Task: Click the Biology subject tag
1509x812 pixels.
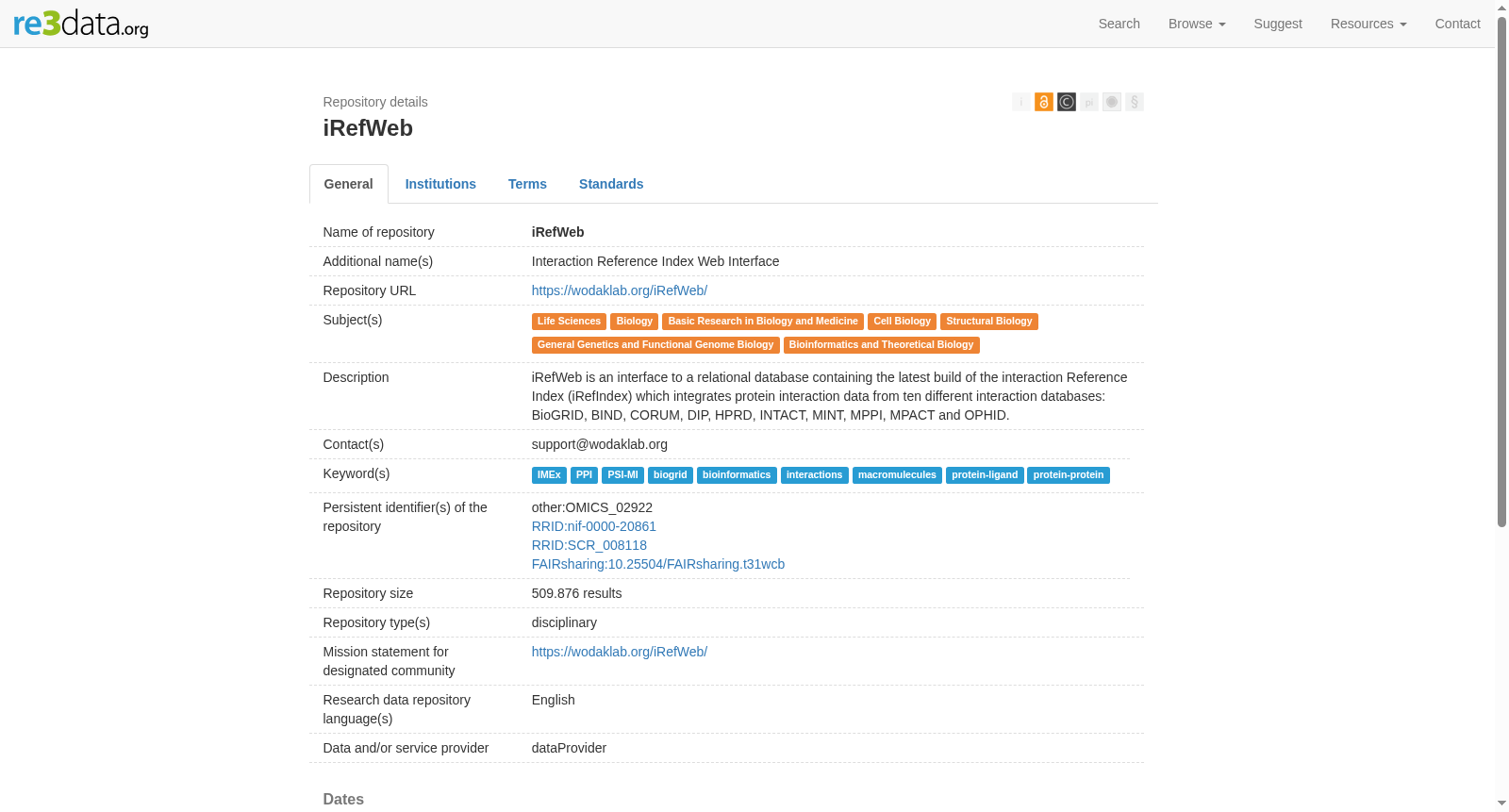Action: click(x=635, y=322)
